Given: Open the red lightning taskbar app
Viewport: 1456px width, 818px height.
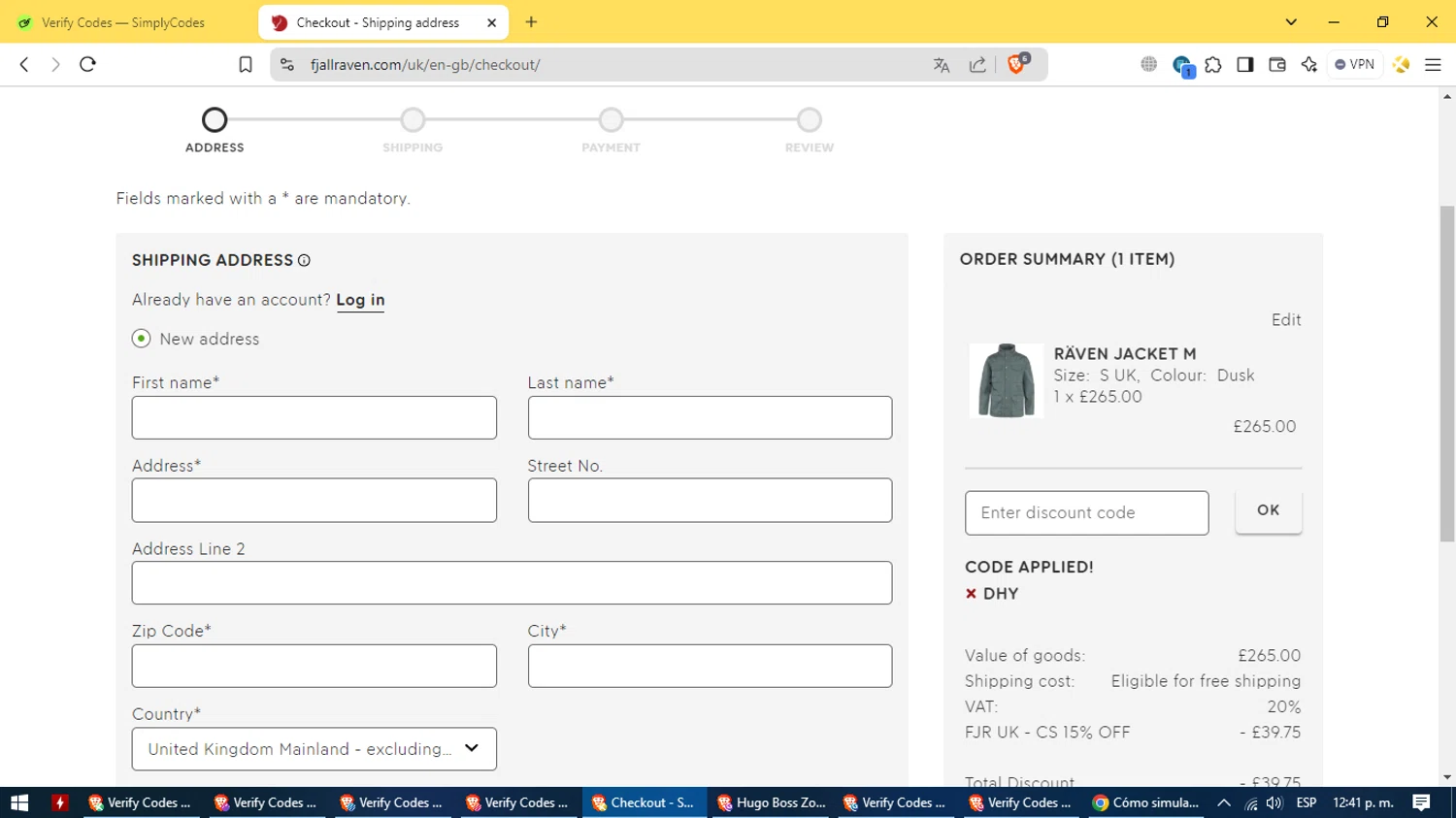Looking at the screenshot, I should (60, 802).
